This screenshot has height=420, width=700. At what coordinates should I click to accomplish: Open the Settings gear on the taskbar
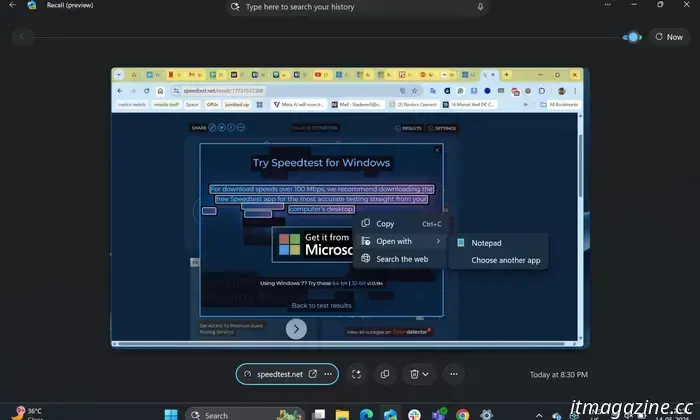(487, 415)
